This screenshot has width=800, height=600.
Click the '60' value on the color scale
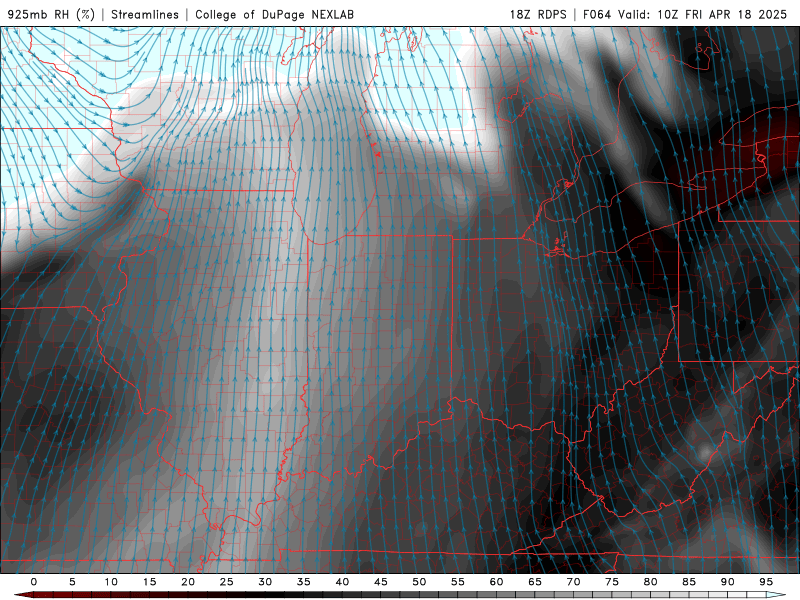click(496, 582)
